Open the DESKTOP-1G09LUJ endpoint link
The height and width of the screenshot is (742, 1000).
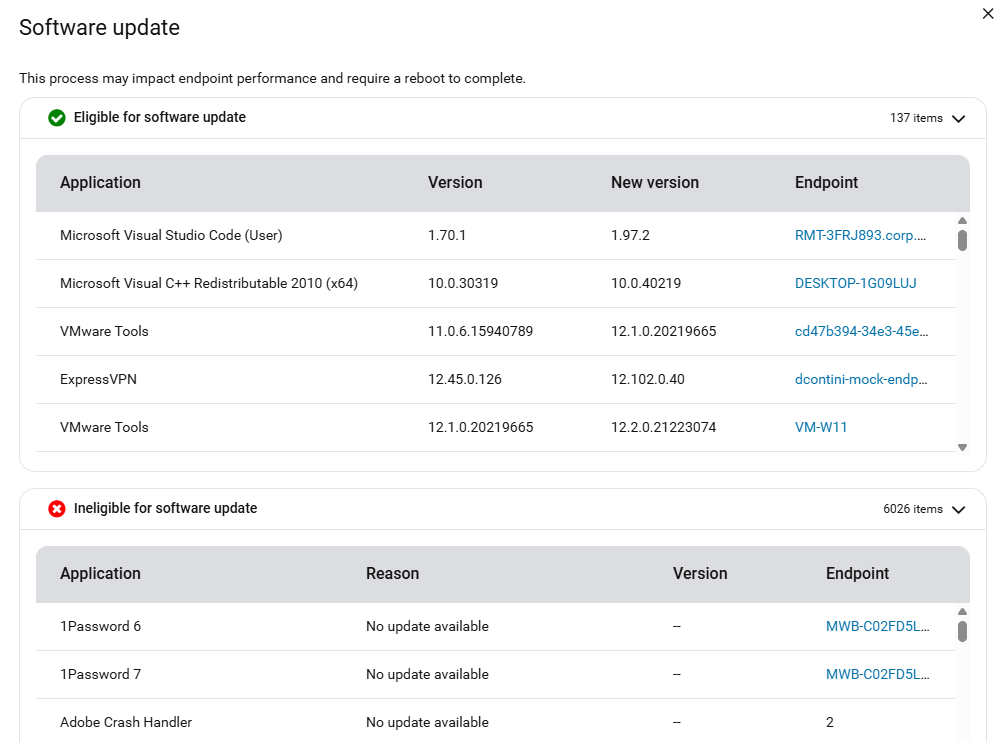point(855,283)
